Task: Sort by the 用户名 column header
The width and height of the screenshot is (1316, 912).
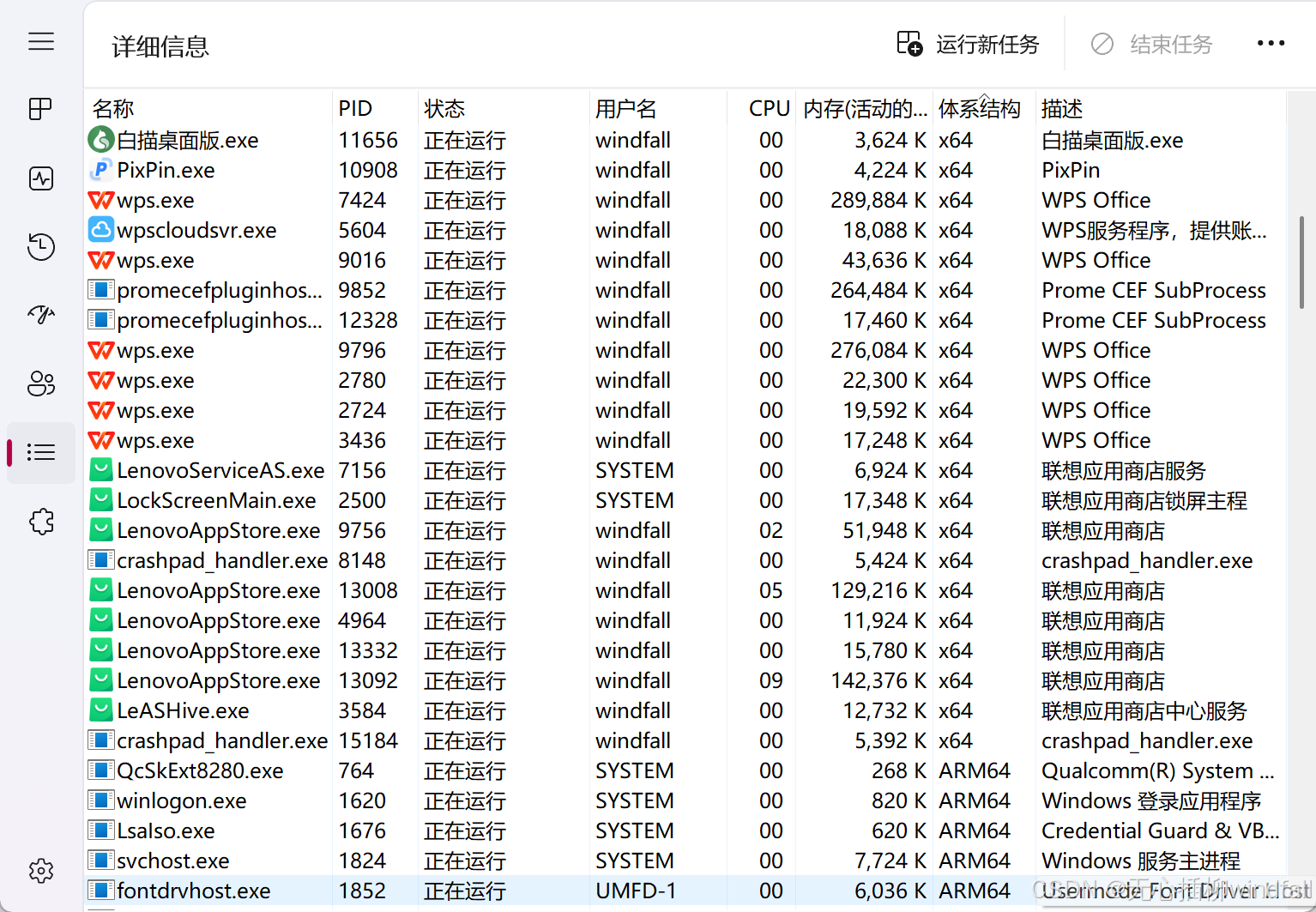Action: click(658, 109)
